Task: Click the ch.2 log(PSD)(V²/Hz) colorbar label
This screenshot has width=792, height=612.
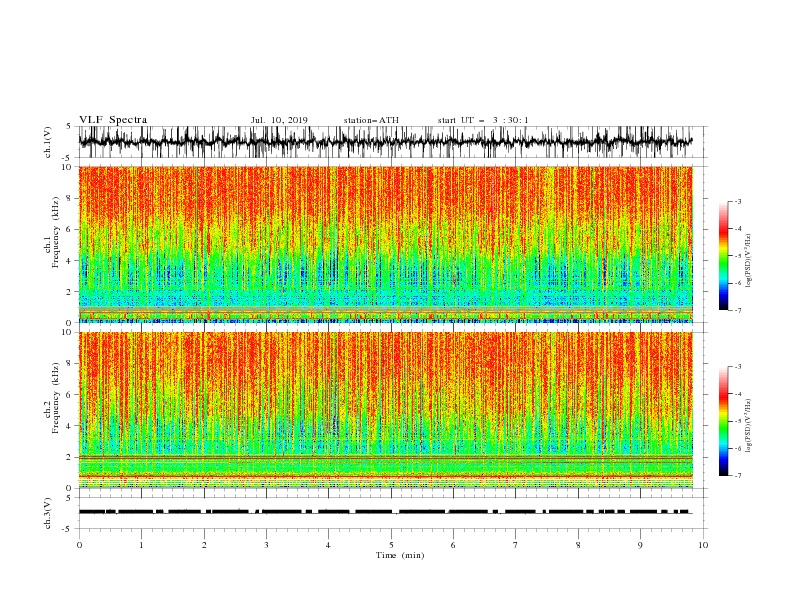Action: pyautogui.click(x=748, y=426)
